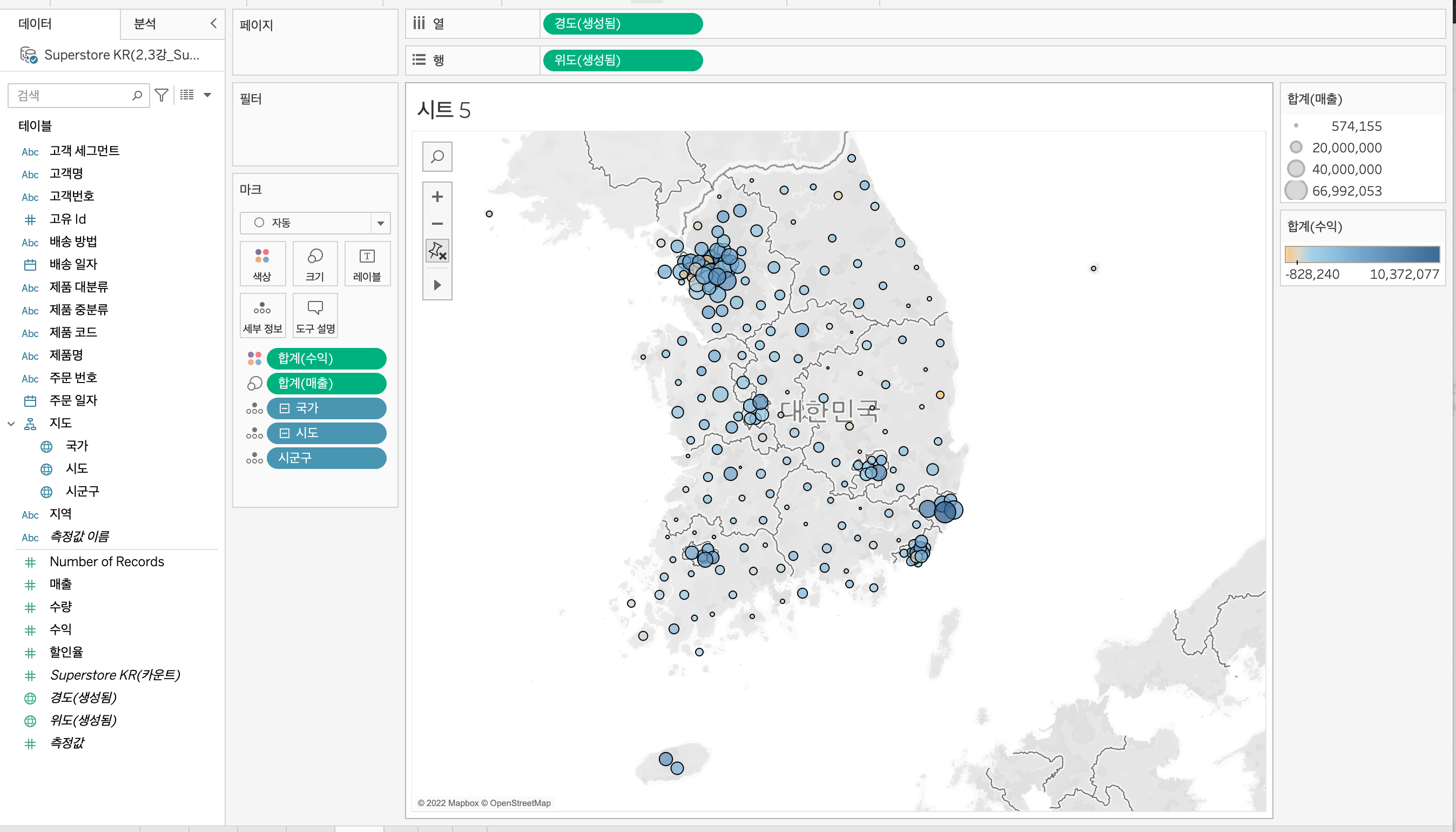Open the 색상 color mark card

[x=262, y=264]
